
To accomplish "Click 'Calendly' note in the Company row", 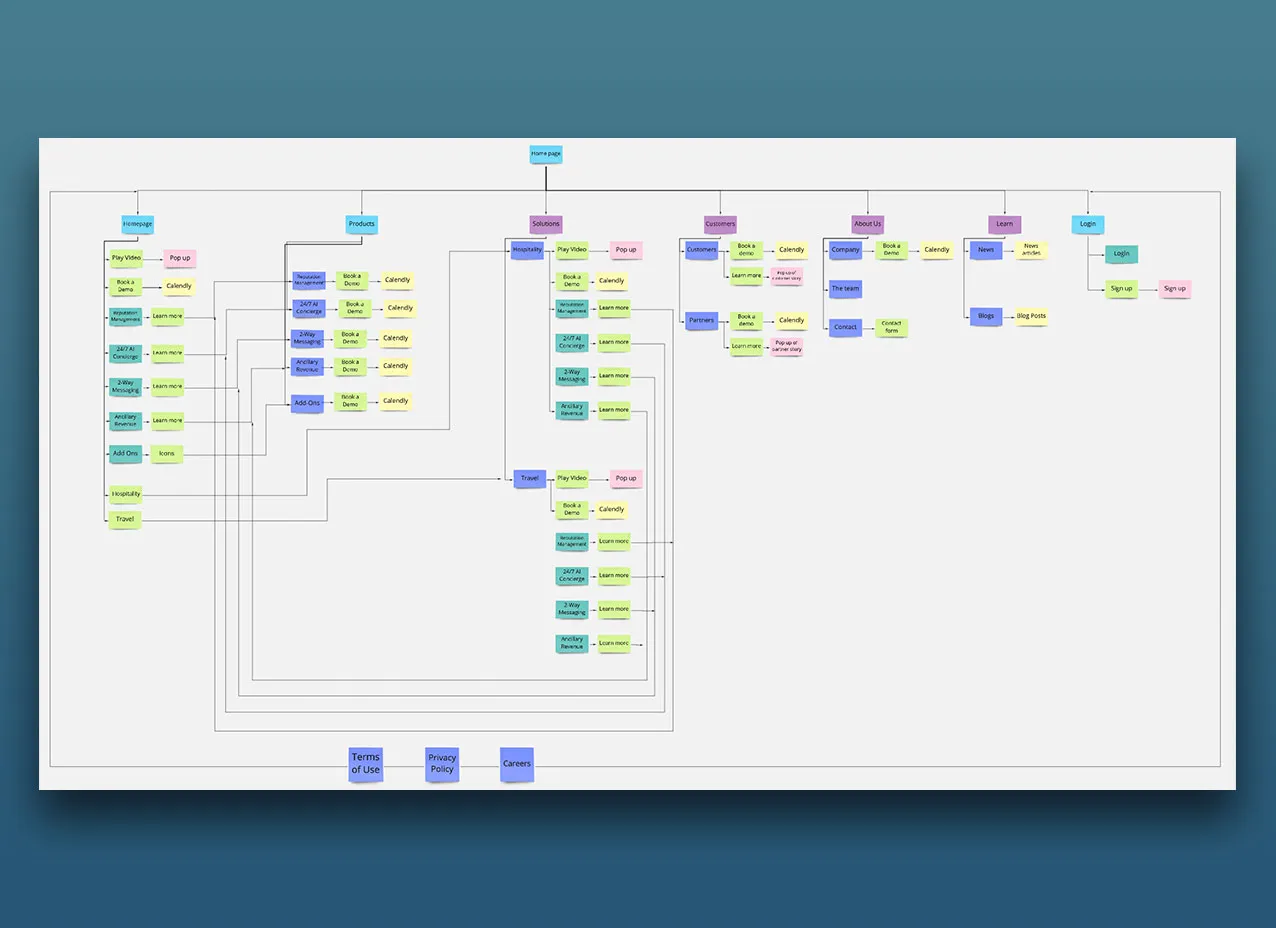I will 937,250.
